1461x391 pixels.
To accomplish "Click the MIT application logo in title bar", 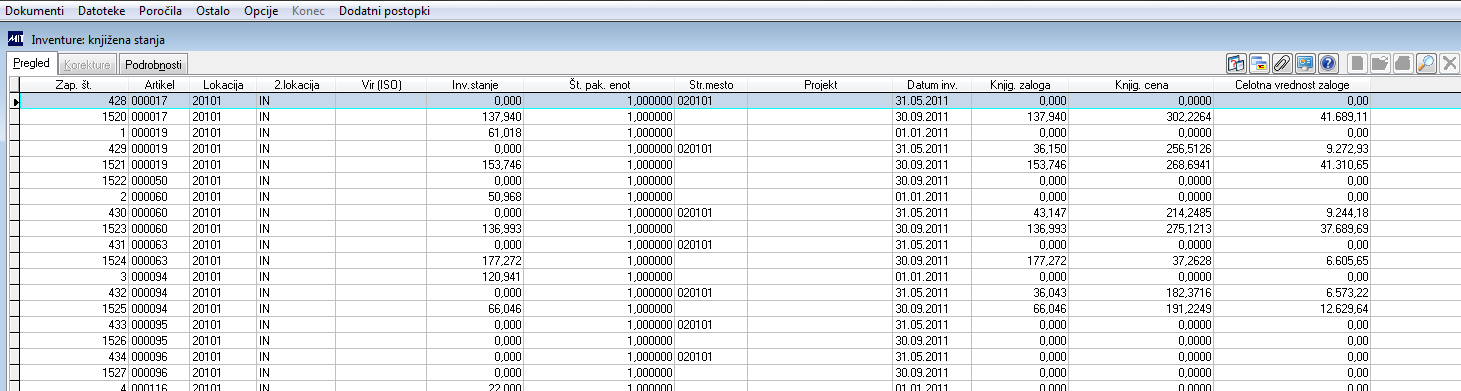I will click(x=16, y=39).
